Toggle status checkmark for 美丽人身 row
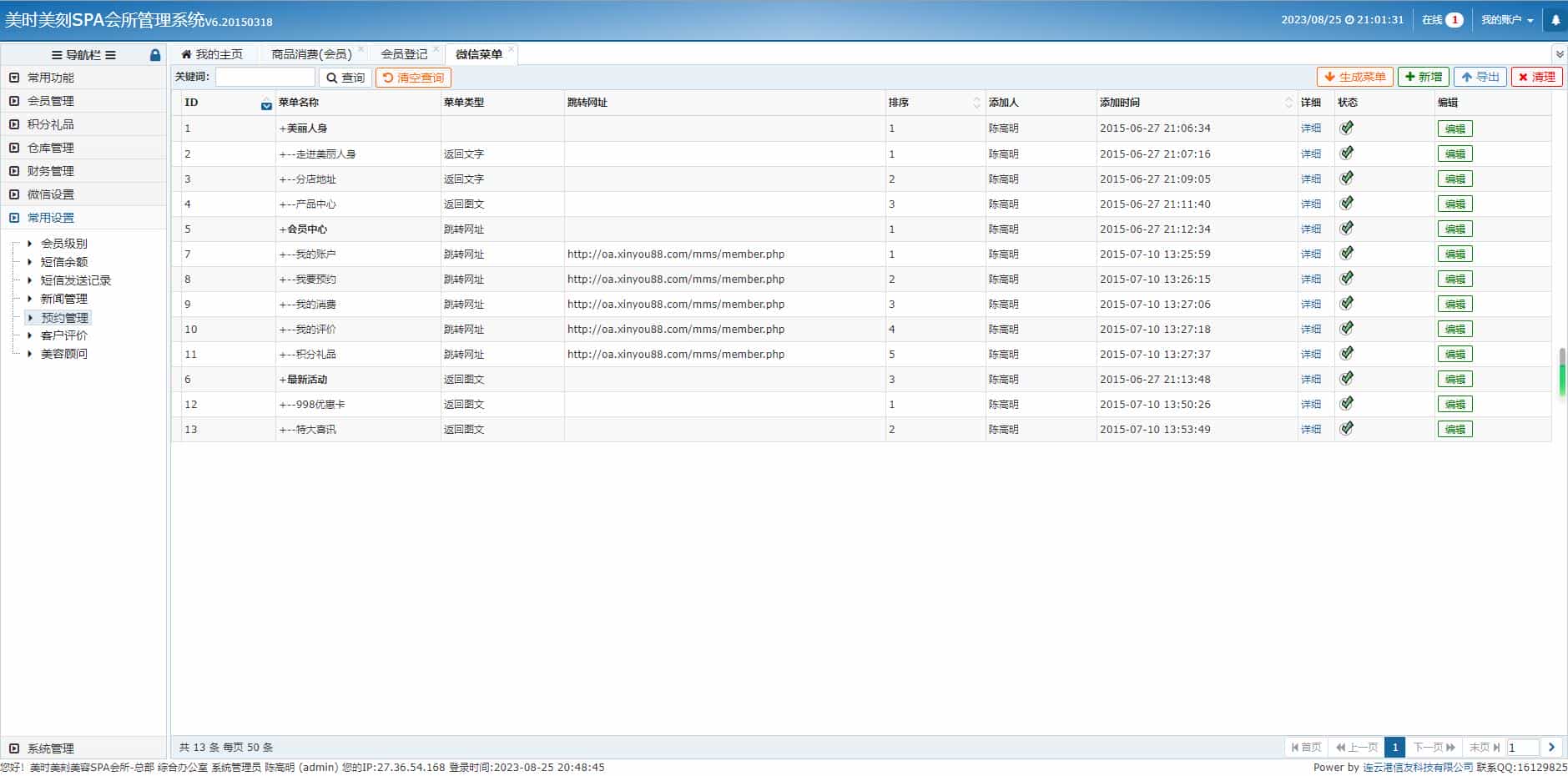 coord(1346,128)
